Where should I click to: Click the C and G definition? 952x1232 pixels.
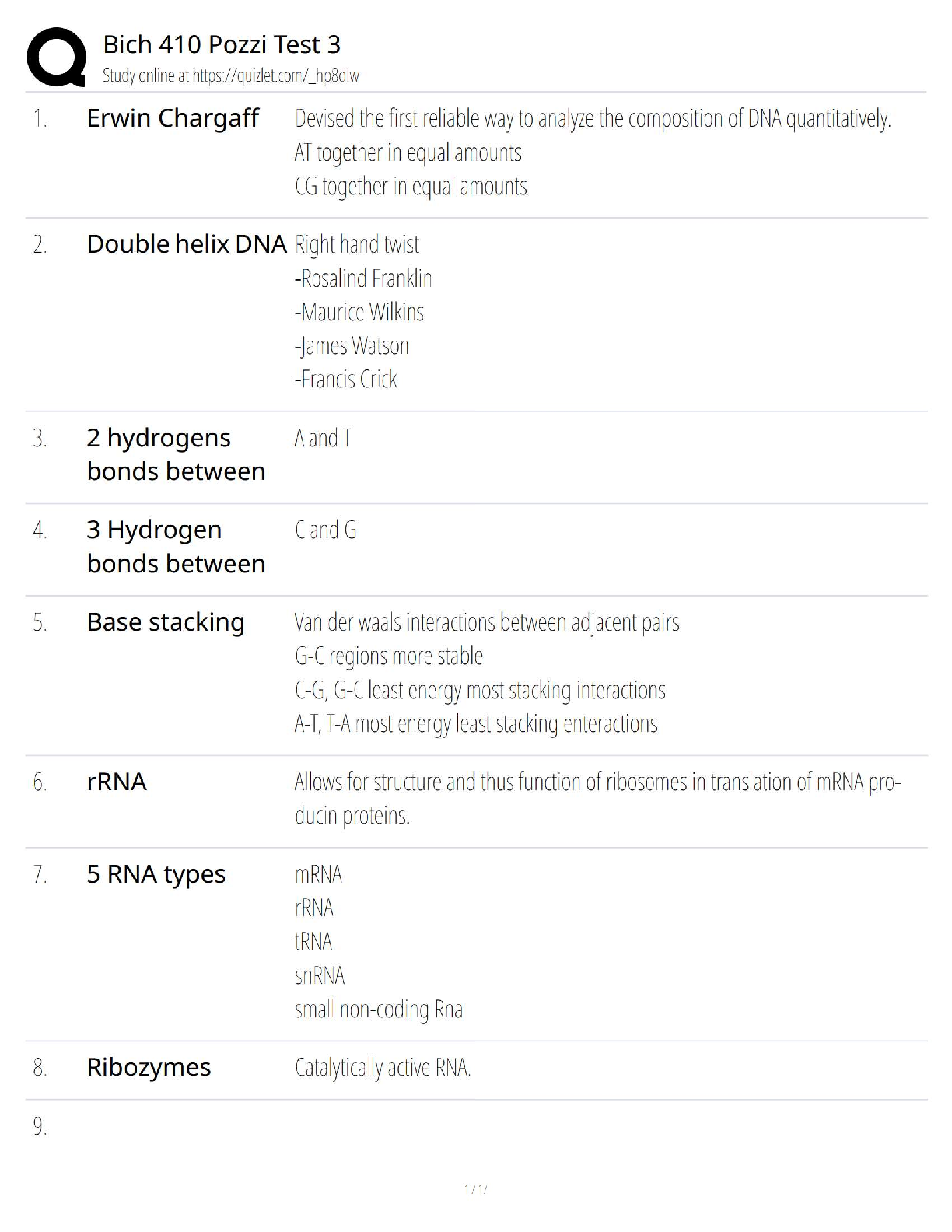(326, 530)
